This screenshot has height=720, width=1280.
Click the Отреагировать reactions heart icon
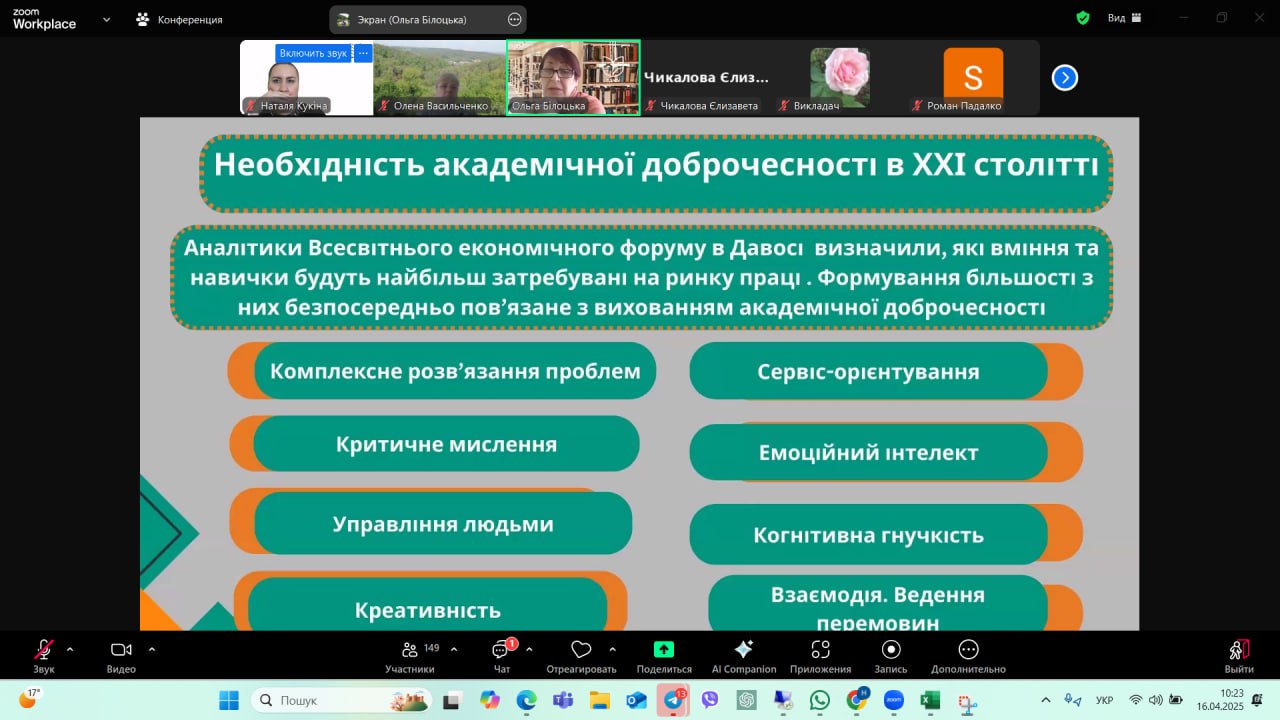(581, 650)
